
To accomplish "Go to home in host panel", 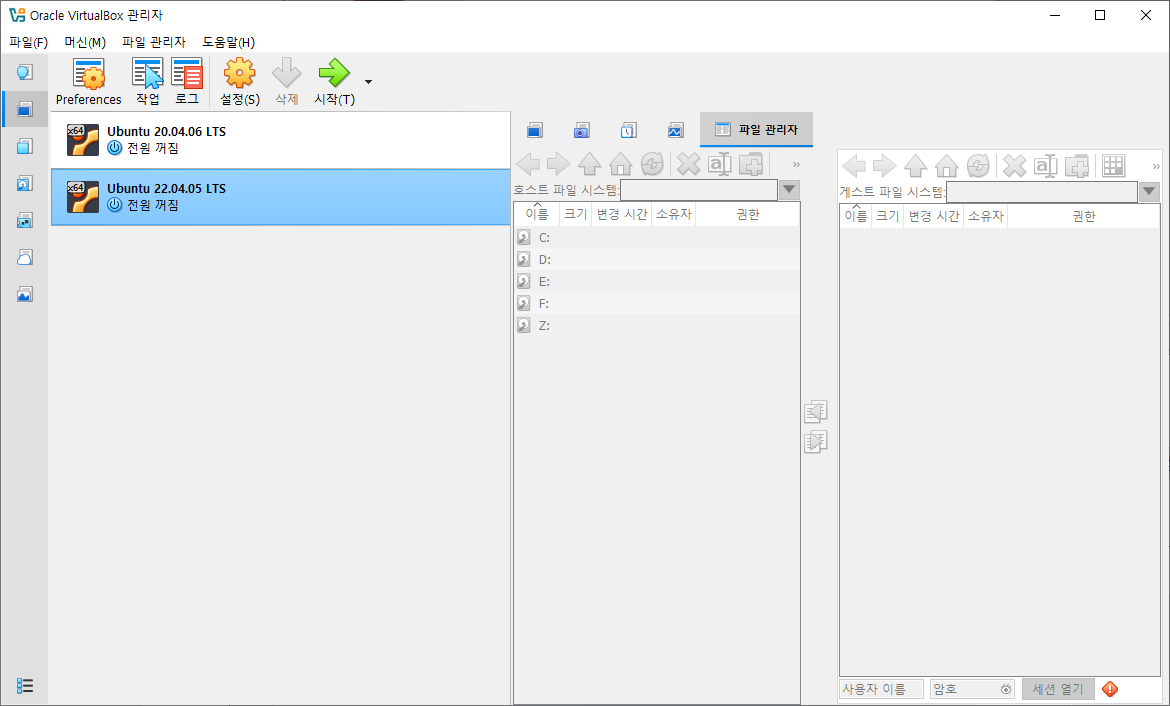I will pyautogui.click(x=621, y=164).
